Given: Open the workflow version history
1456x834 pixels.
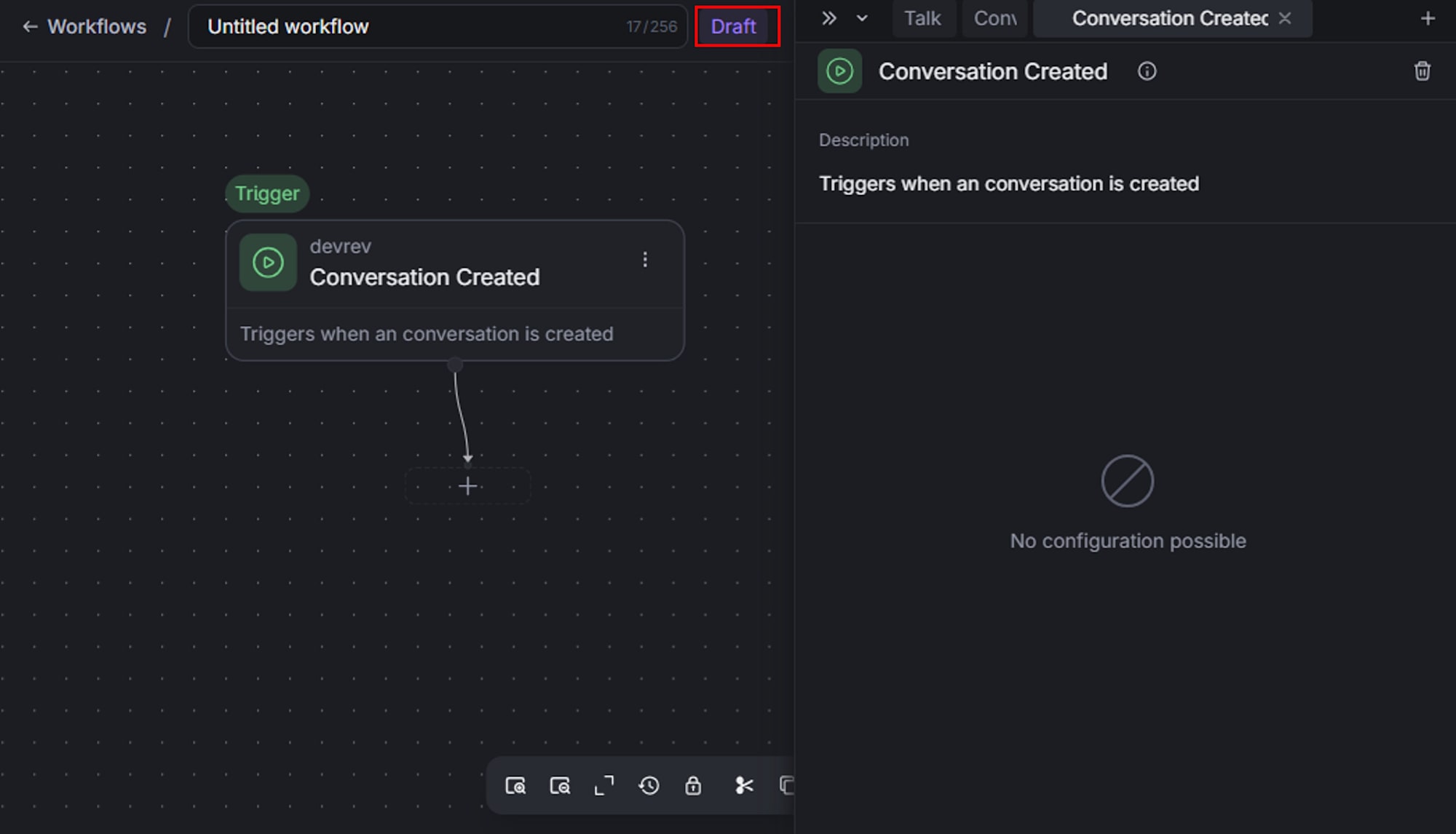Looking at the screenshot, I should [x=649, y=786].
